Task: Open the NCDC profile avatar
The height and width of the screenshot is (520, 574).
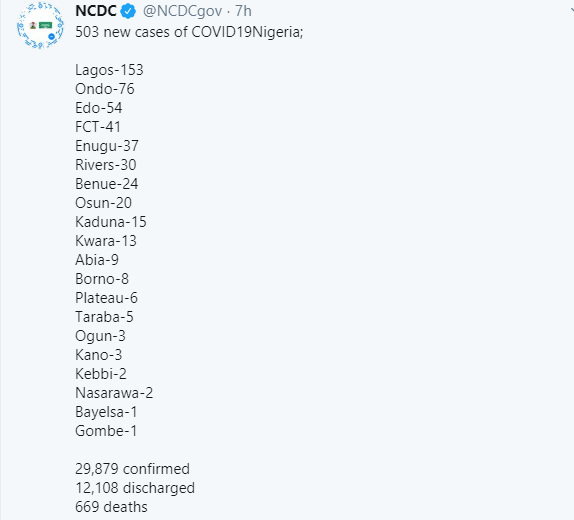Action: point(40,25)
